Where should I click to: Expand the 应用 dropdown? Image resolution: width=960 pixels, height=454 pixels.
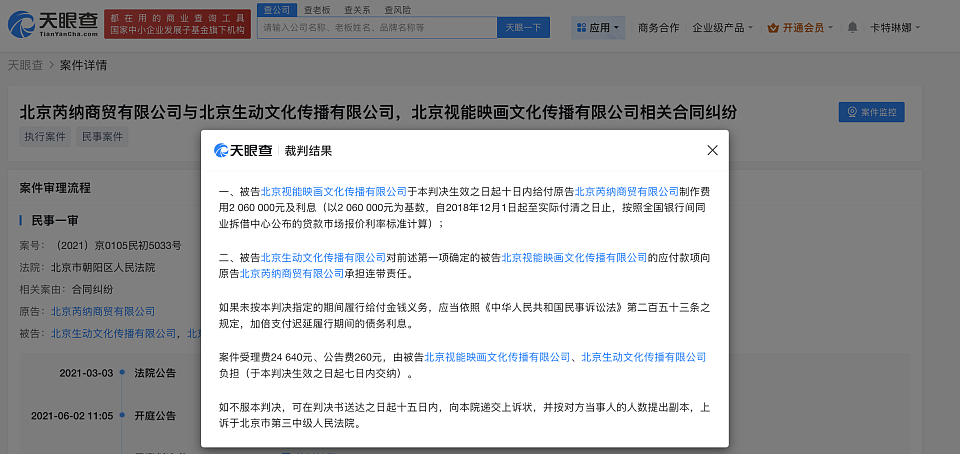(x=598, y=28)
